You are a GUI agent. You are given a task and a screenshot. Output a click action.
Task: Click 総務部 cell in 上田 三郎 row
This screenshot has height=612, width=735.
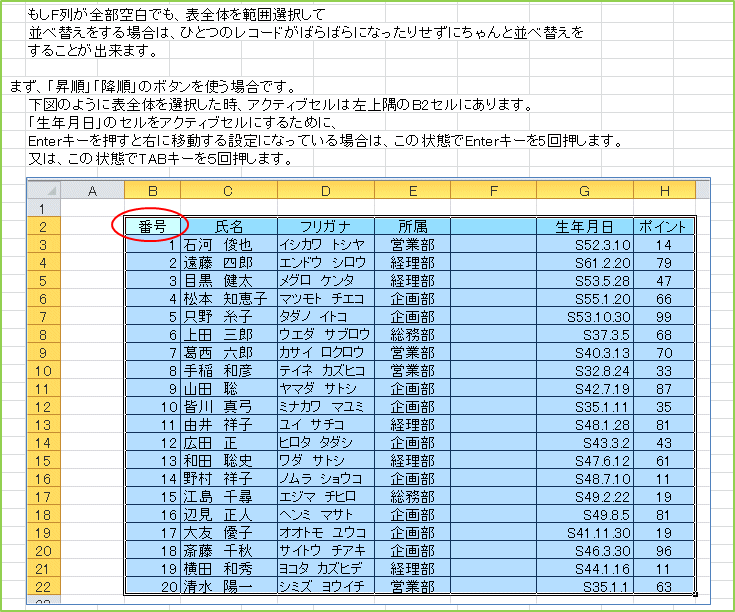tap(412, 334)
